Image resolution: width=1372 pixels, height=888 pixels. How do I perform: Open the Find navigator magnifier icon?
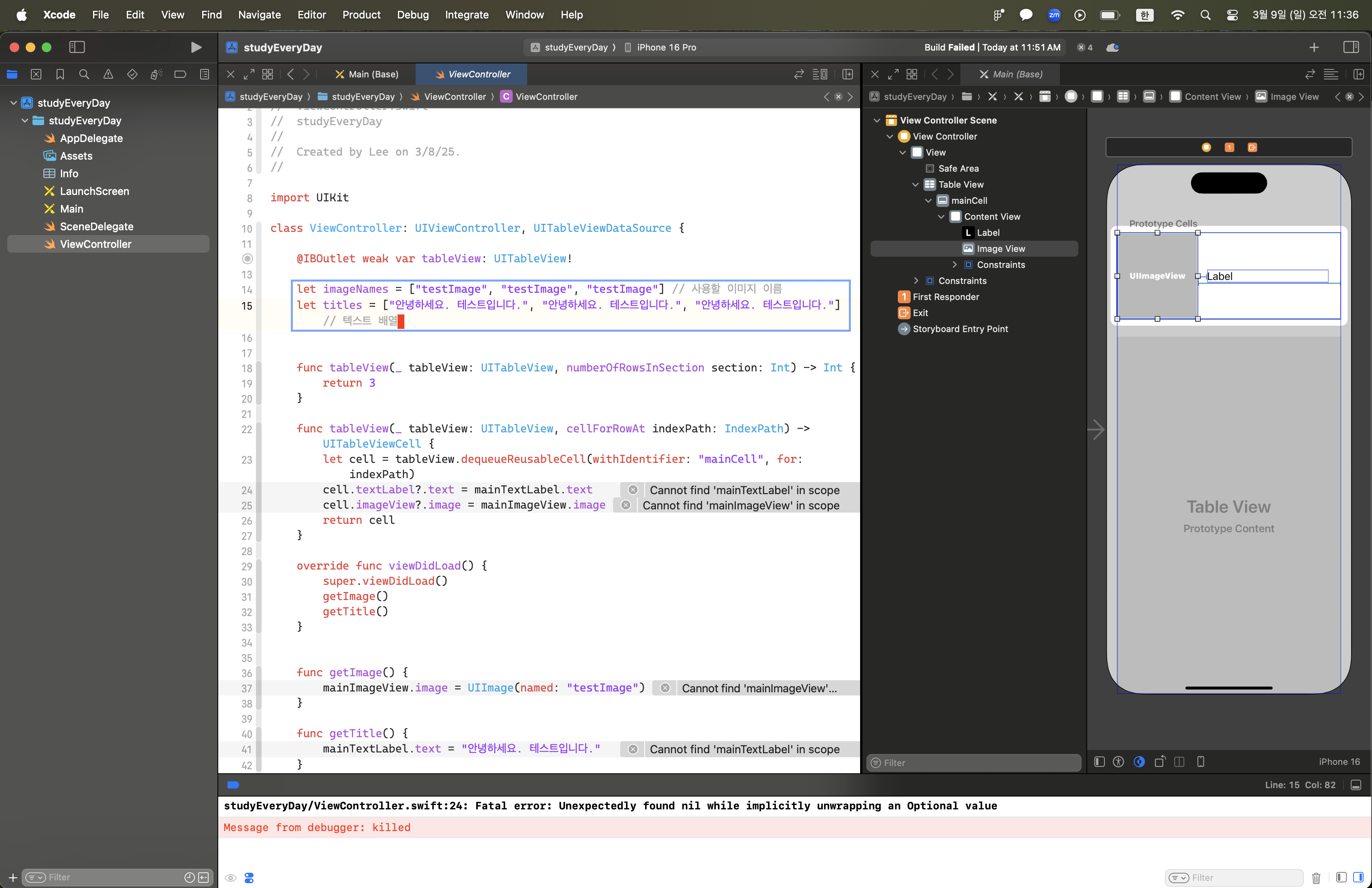[84, 74]
